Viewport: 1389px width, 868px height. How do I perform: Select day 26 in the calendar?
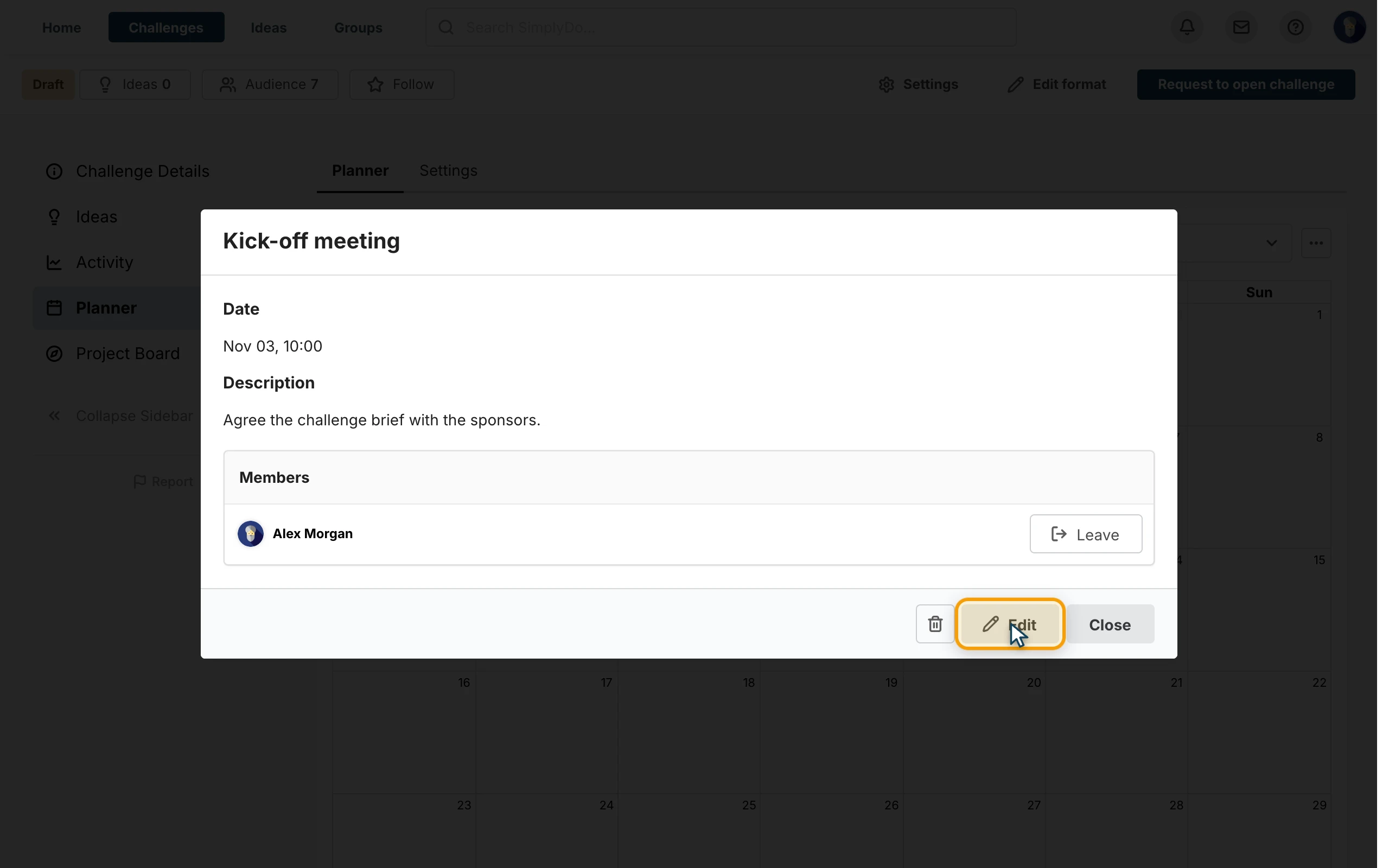coord(831,831)
